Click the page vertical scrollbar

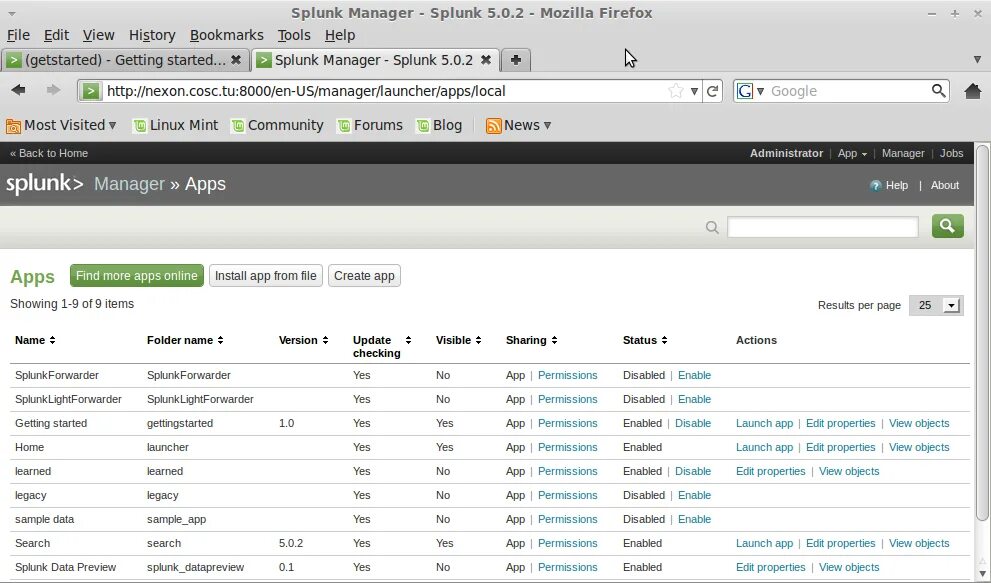pyautogui.click(x=982, y=335)
